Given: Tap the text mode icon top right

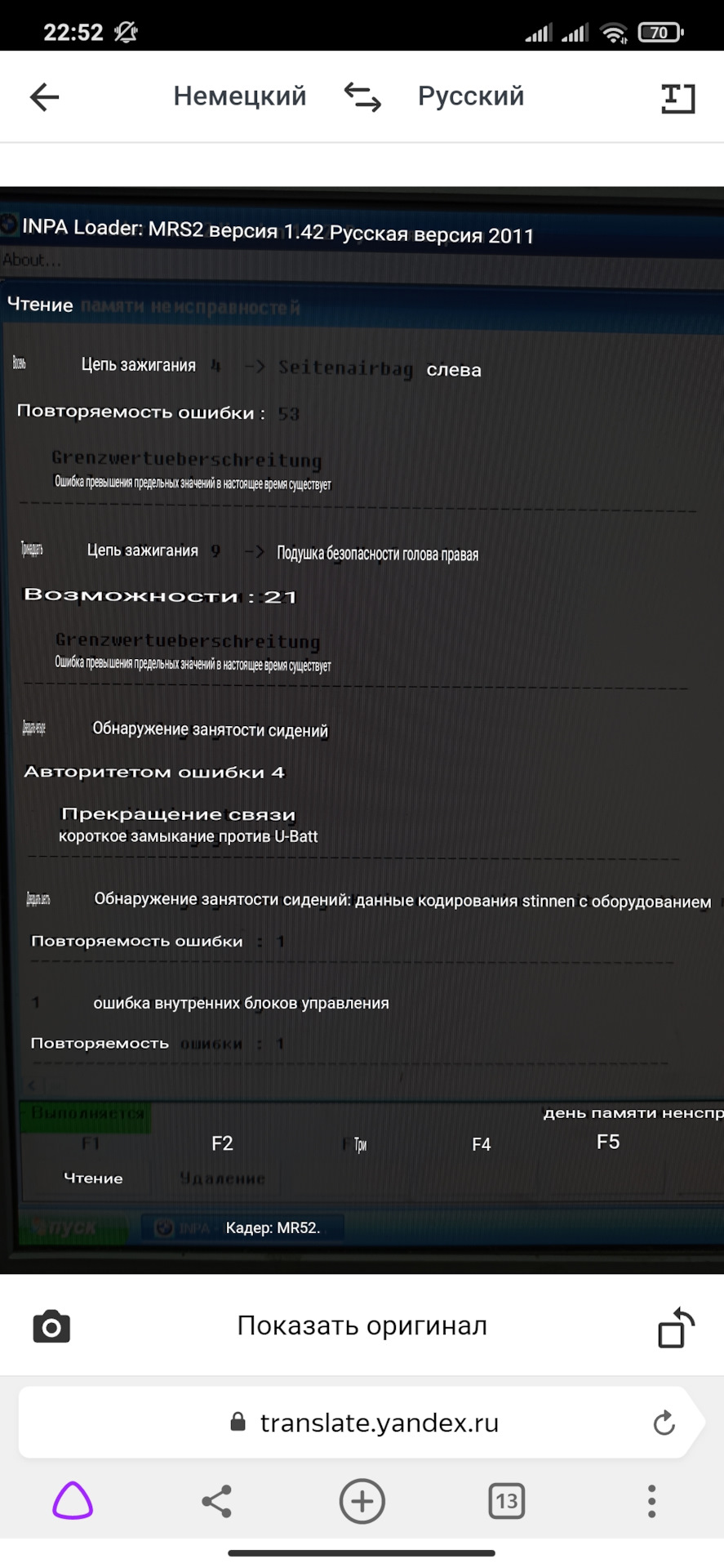Looking at the screenshot, I should 677,98.
